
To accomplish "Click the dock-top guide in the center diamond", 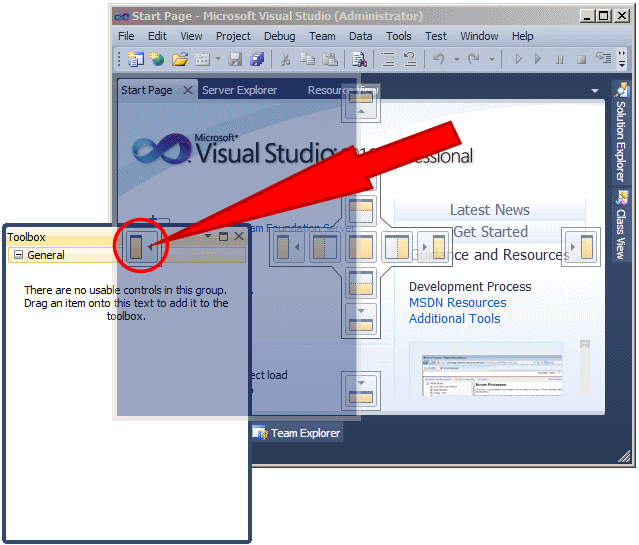I will coord(361,210).
